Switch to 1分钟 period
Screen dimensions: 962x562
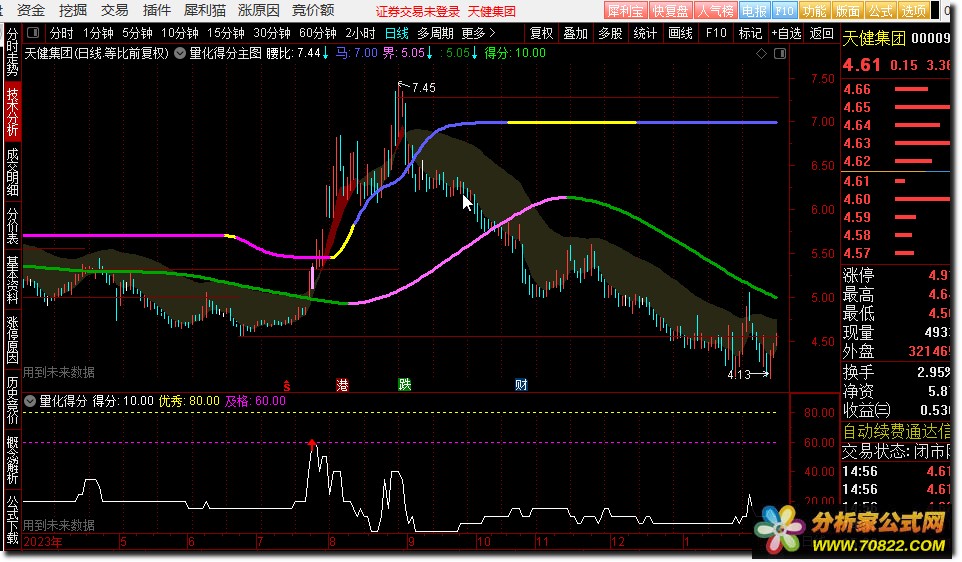point(98,33)
